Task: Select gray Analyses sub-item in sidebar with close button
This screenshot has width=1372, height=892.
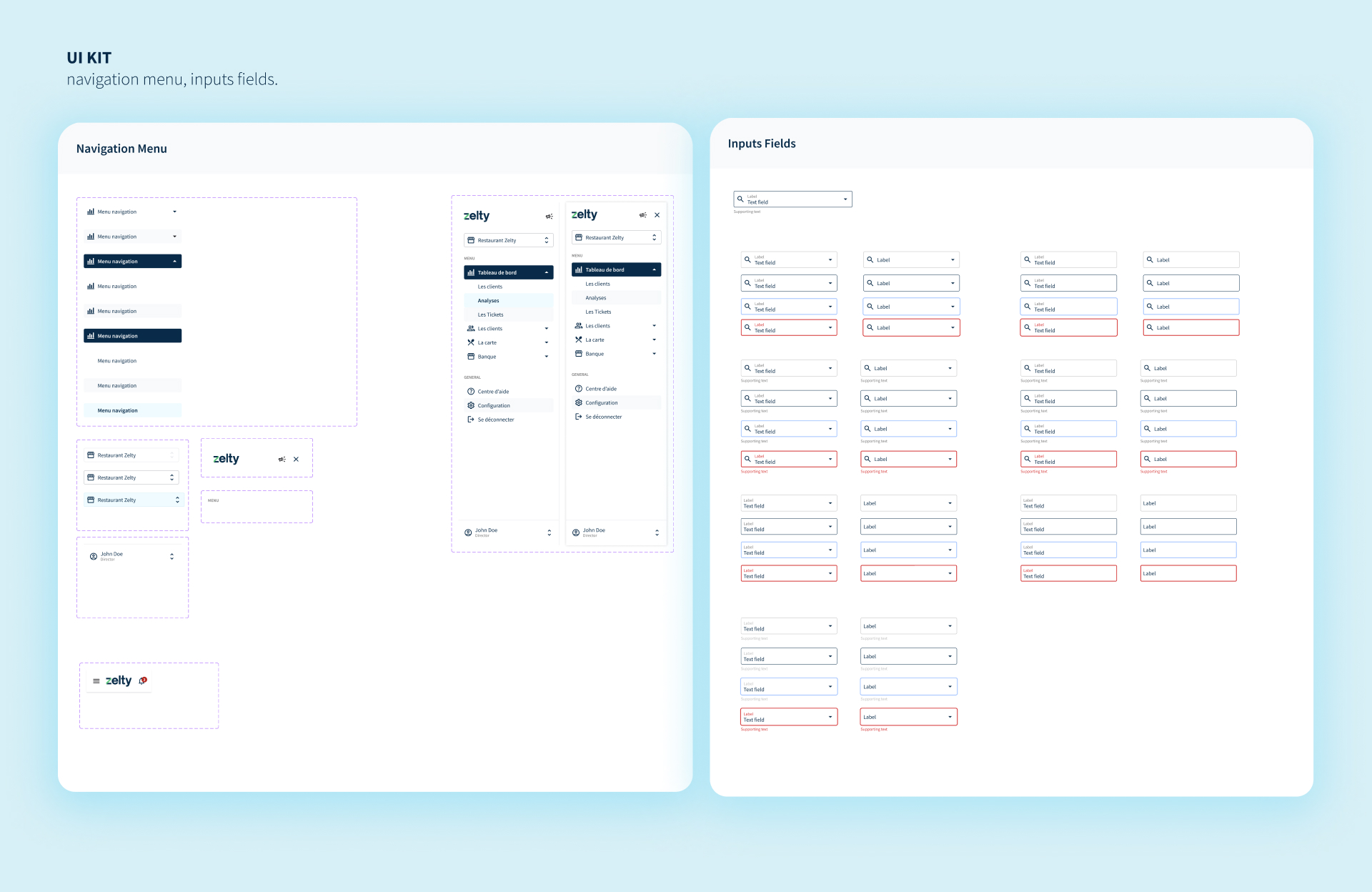Action: (x=617, y=298)
